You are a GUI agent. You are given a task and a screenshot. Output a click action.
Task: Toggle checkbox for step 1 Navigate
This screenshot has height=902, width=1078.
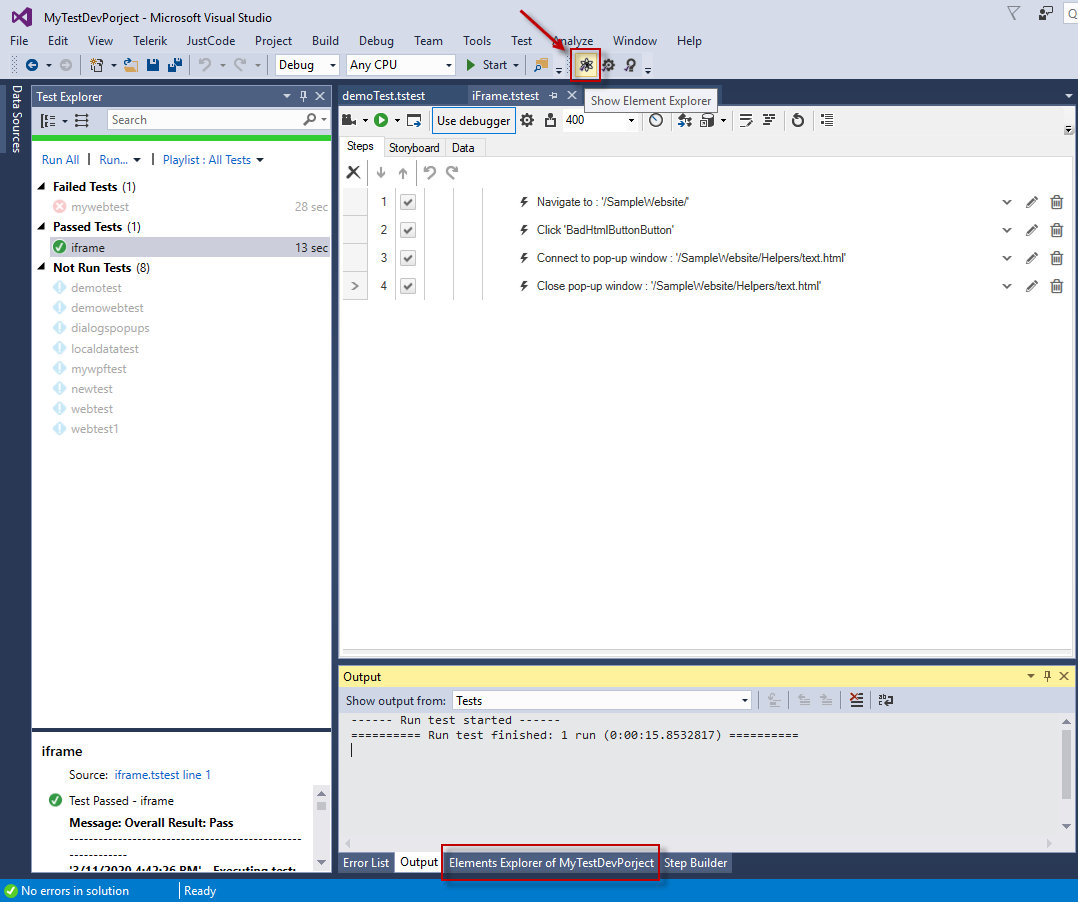tap(408, 202)
